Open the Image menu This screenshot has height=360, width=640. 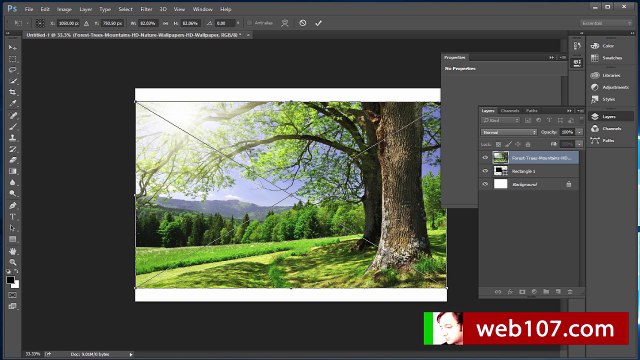[64, 9]
